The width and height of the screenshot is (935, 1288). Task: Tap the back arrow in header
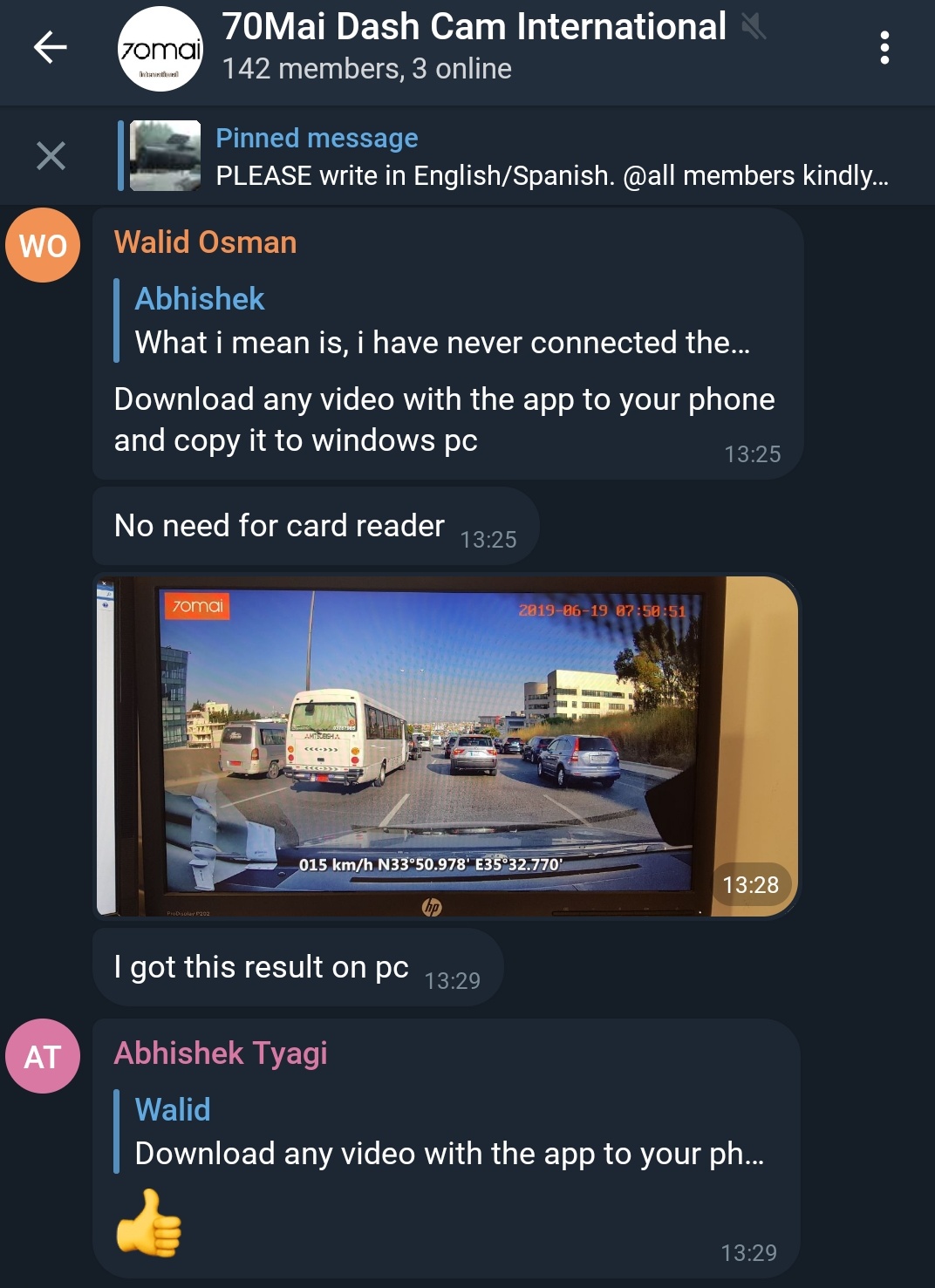(x=51, y=47)
